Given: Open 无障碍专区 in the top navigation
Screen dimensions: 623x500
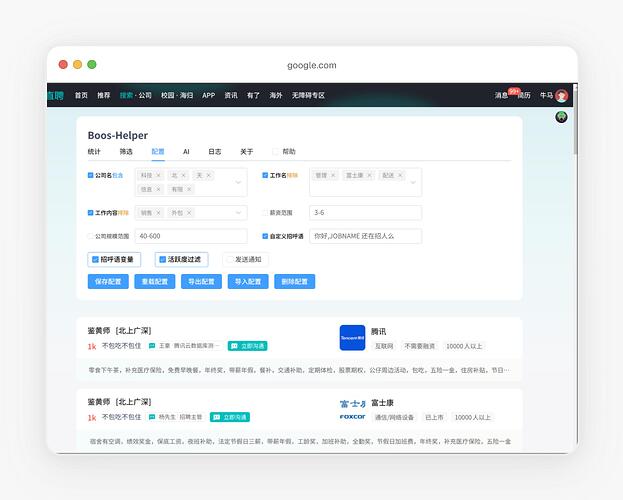Looking at the screenshot, I should pyautogui.click(x=308, y=95).
